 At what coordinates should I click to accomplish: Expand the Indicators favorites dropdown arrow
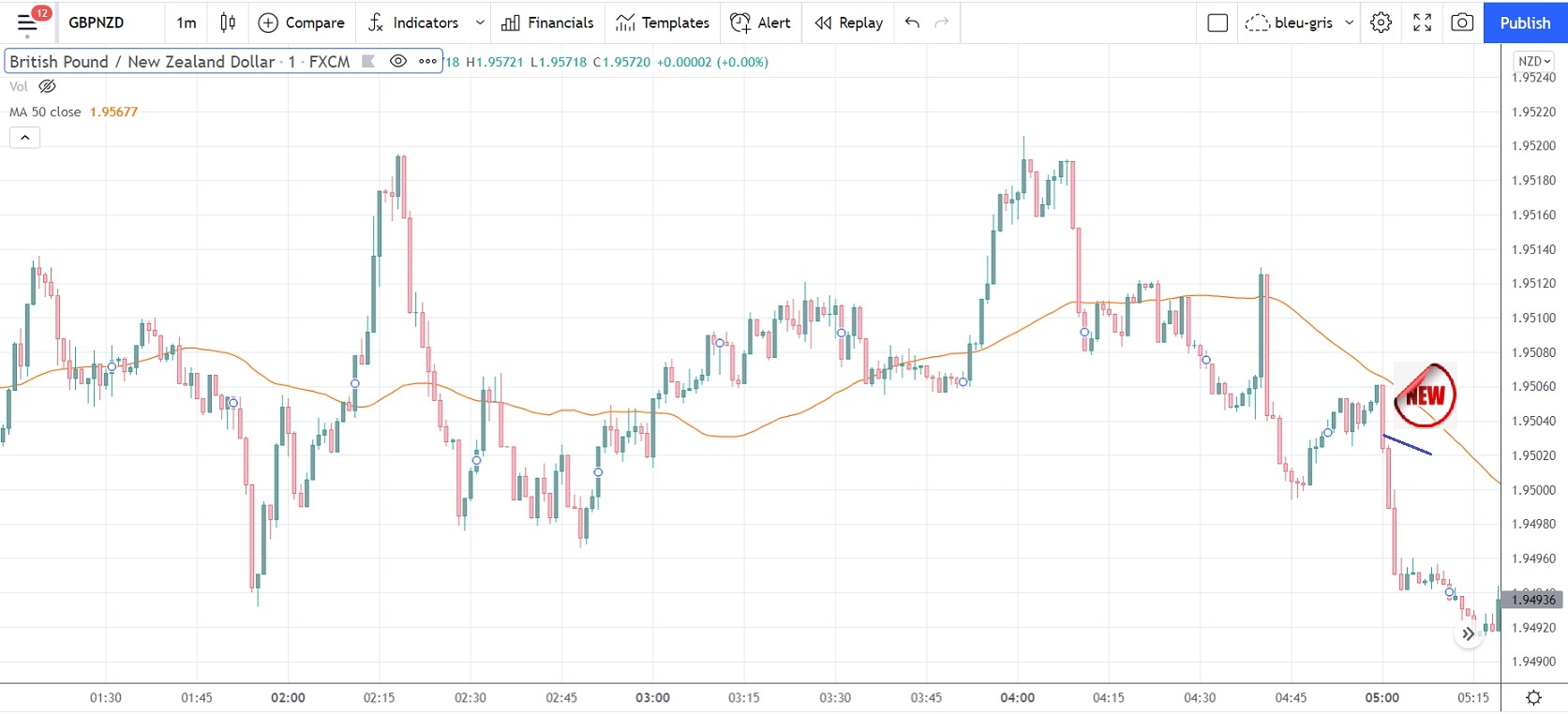[x=480, y=22]
